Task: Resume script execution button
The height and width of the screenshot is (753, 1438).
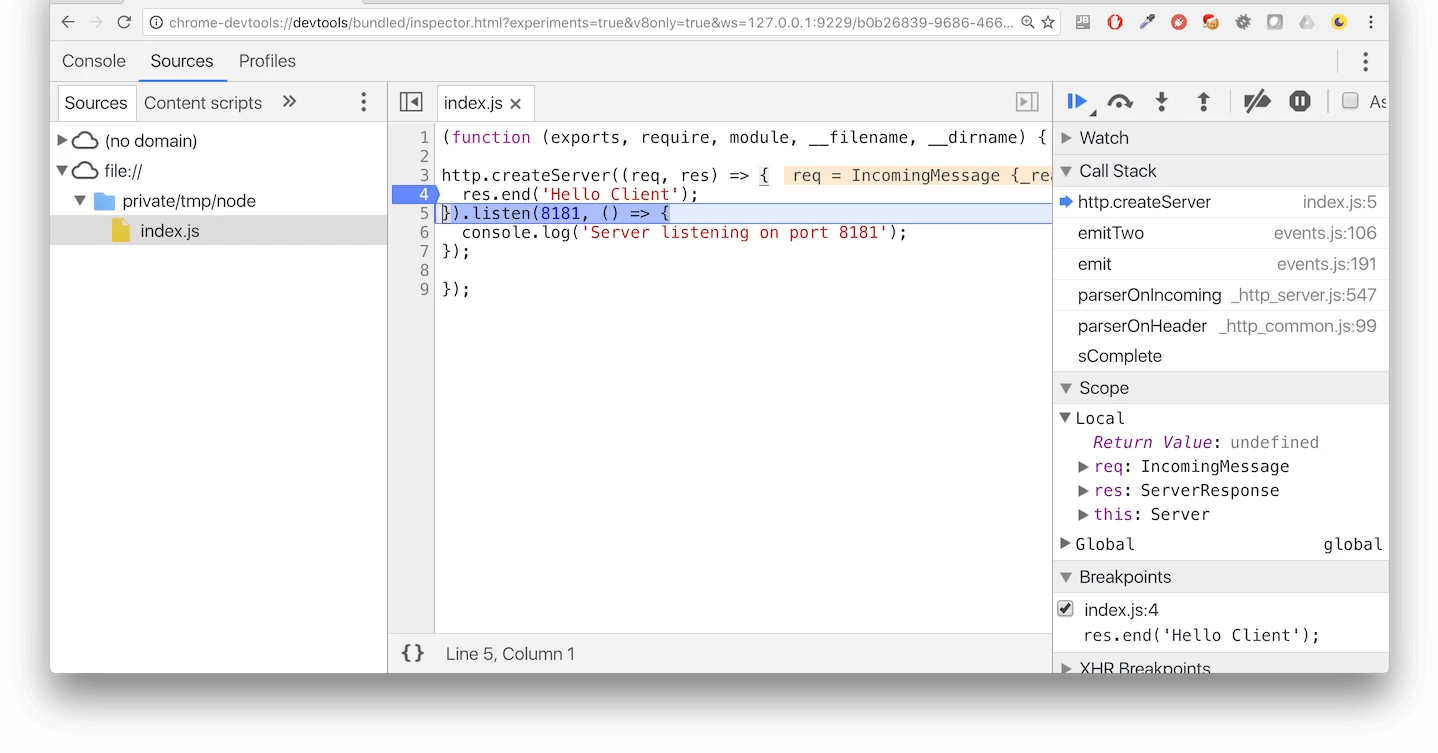Action: coord(1077,101)
